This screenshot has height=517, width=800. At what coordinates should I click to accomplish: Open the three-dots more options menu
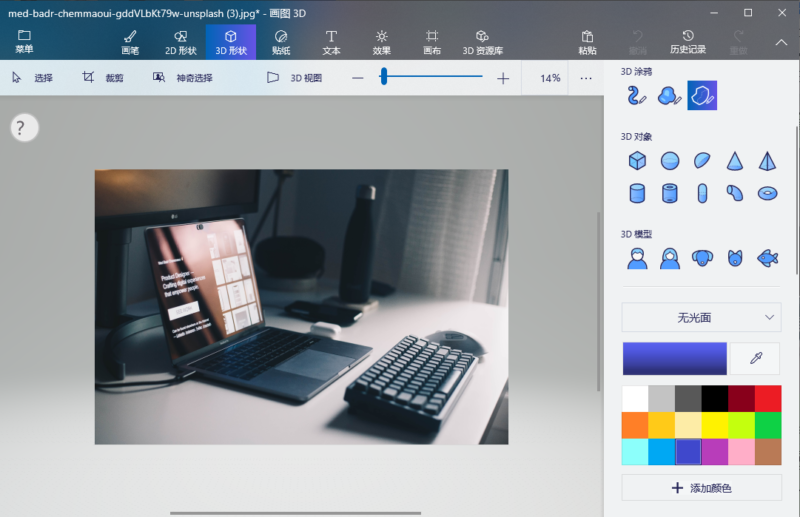[586, 78]
